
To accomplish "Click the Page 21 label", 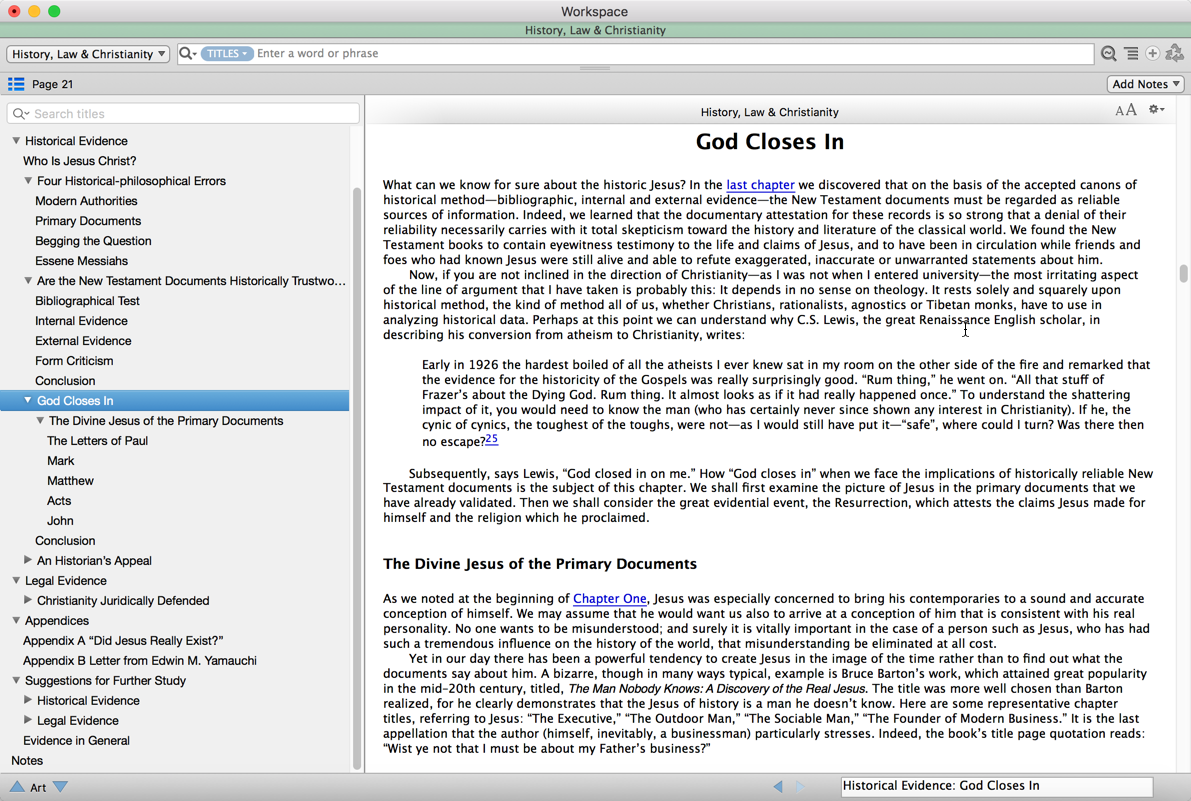I will coord(52,84).
